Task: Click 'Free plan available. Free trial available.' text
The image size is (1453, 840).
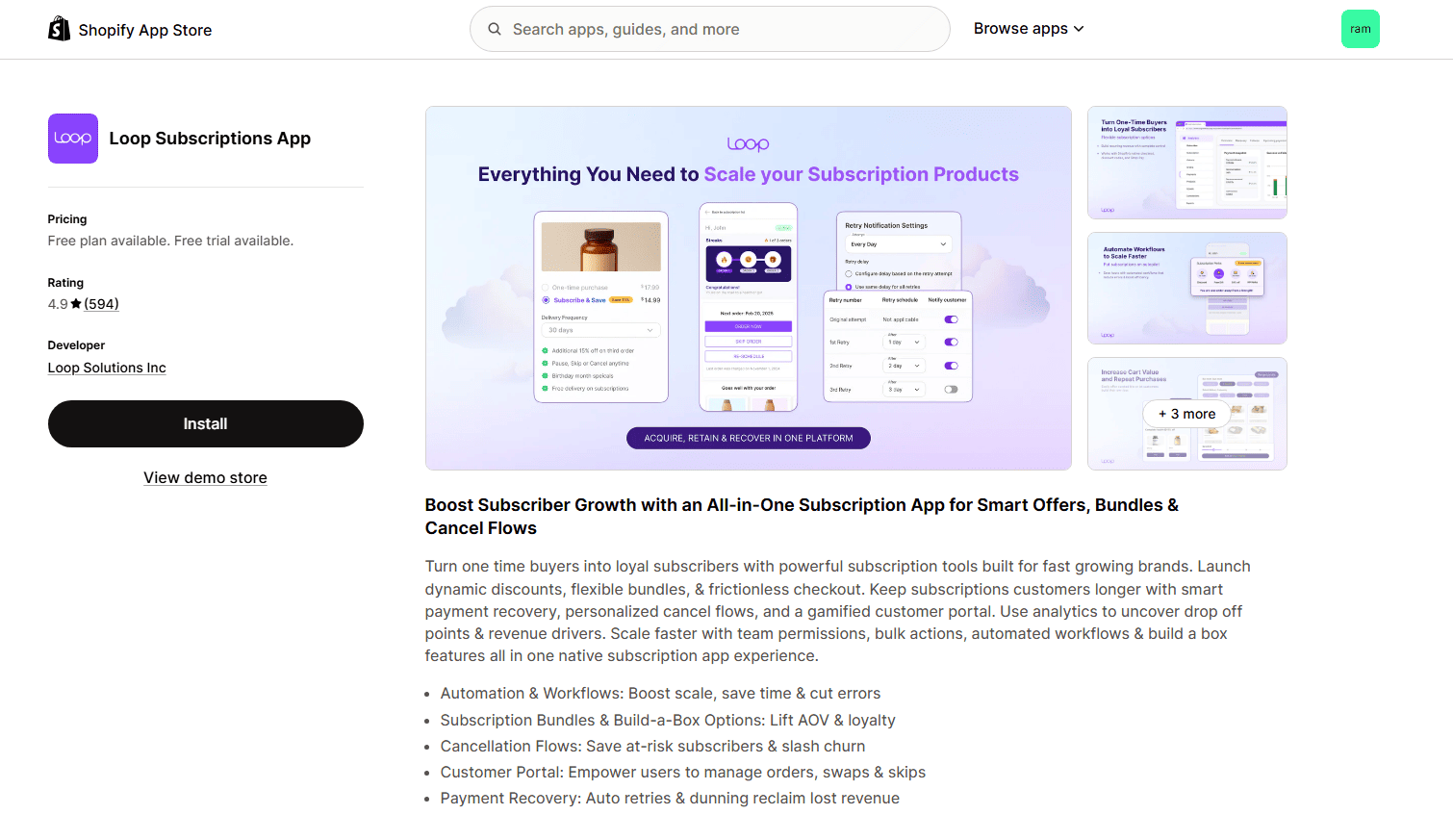Action: coord(171,241)
